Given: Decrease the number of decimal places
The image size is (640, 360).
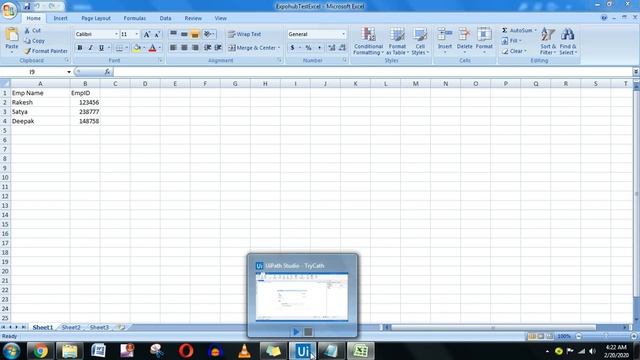Looking at the screenshot, I should [x=342, y=48].
